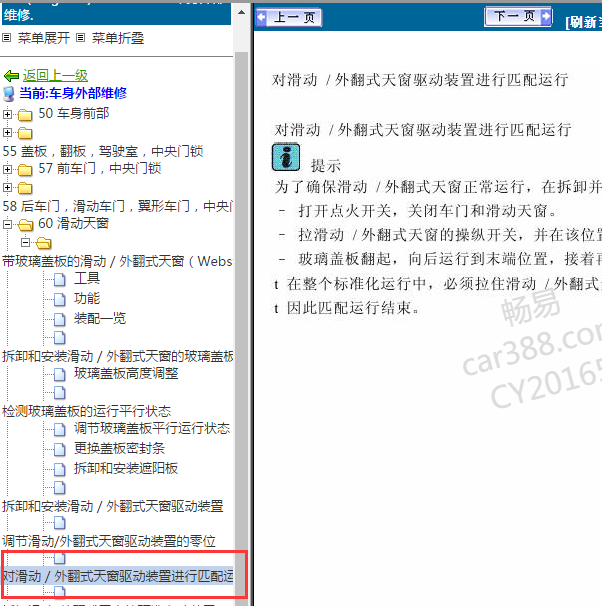The image size is (602, 606).
Task: Click page icon beside 更换盖板密封条
Action: (x=60, y=449)
